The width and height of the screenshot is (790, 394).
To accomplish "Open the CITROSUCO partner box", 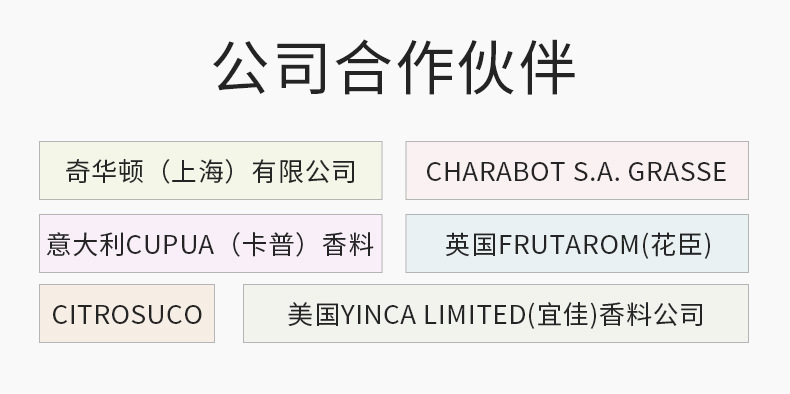I will tap(127, 313).
